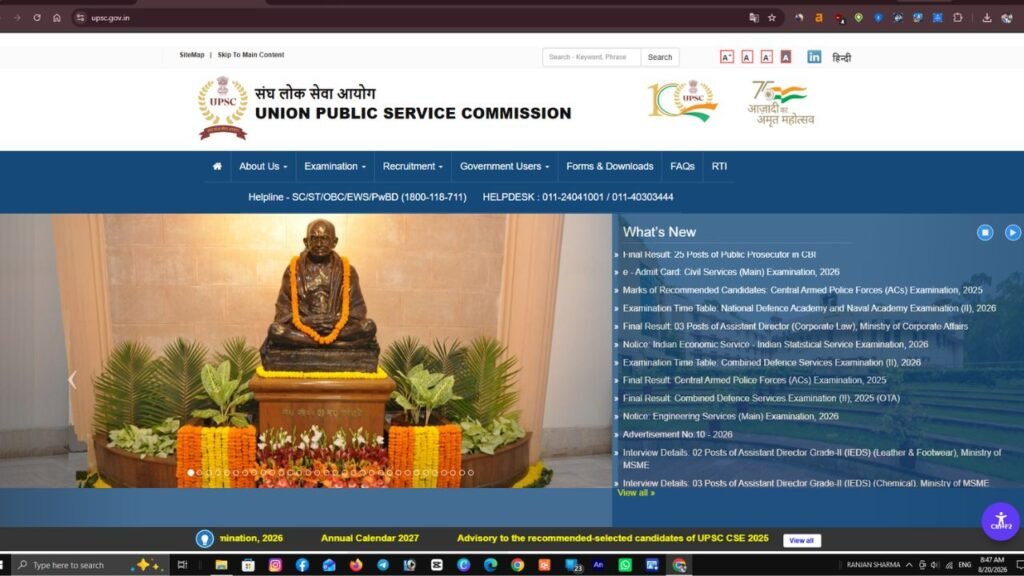Click the UPSC emblem logo
Image resolution: width=1024 pixels, height=576 pixels.
223,108
